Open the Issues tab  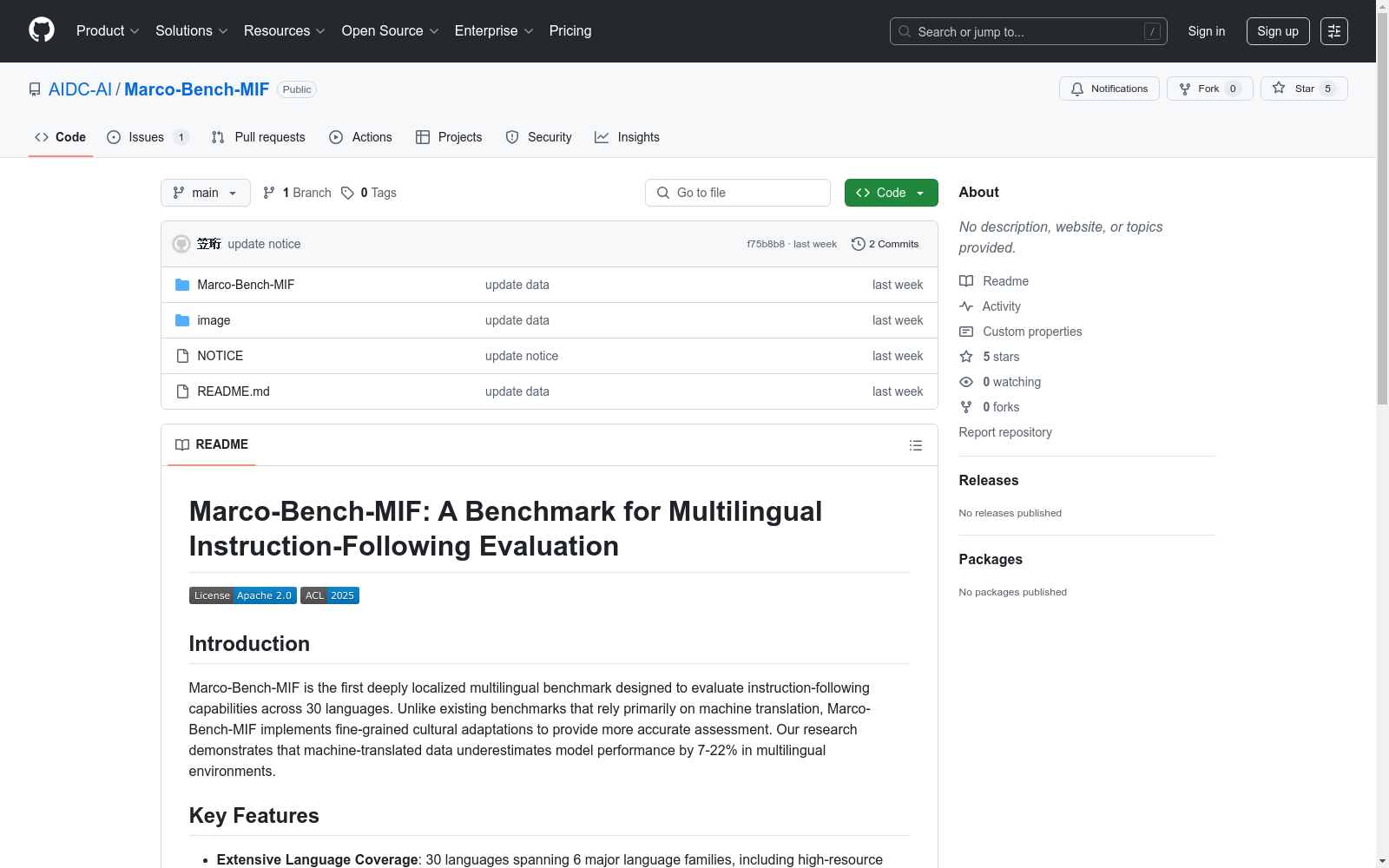[x=148, y=137]
